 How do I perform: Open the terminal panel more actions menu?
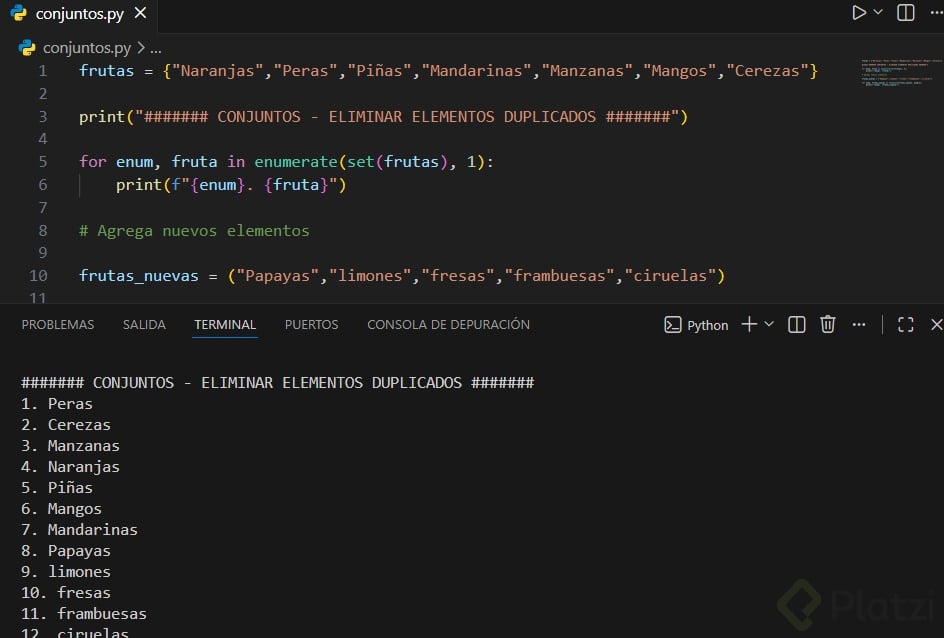pyautogui.click(x=859, y=325)
